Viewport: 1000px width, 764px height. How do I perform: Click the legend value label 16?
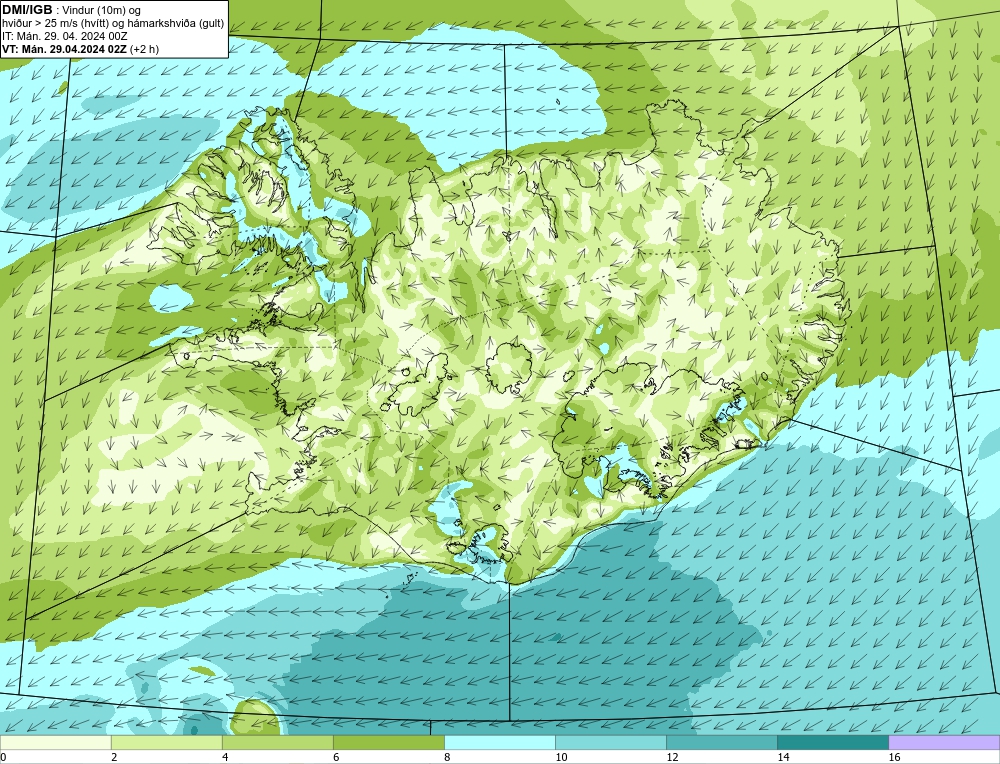pos(894,757)
